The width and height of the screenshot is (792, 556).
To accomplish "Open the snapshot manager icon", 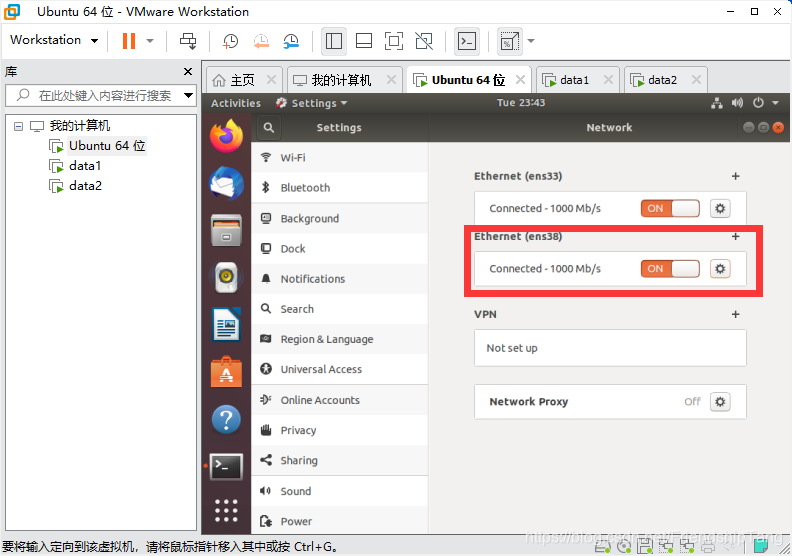I will [x=291, y=41].
